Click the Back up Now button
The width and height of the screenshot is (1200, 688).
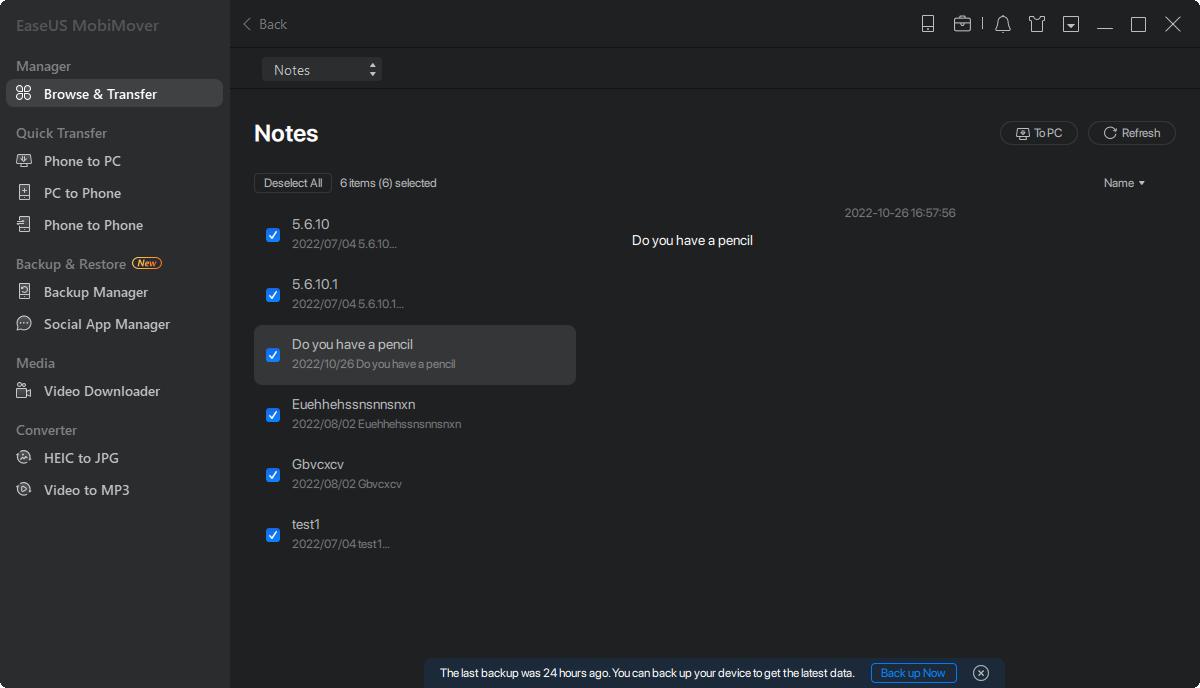tap(913, 673)
